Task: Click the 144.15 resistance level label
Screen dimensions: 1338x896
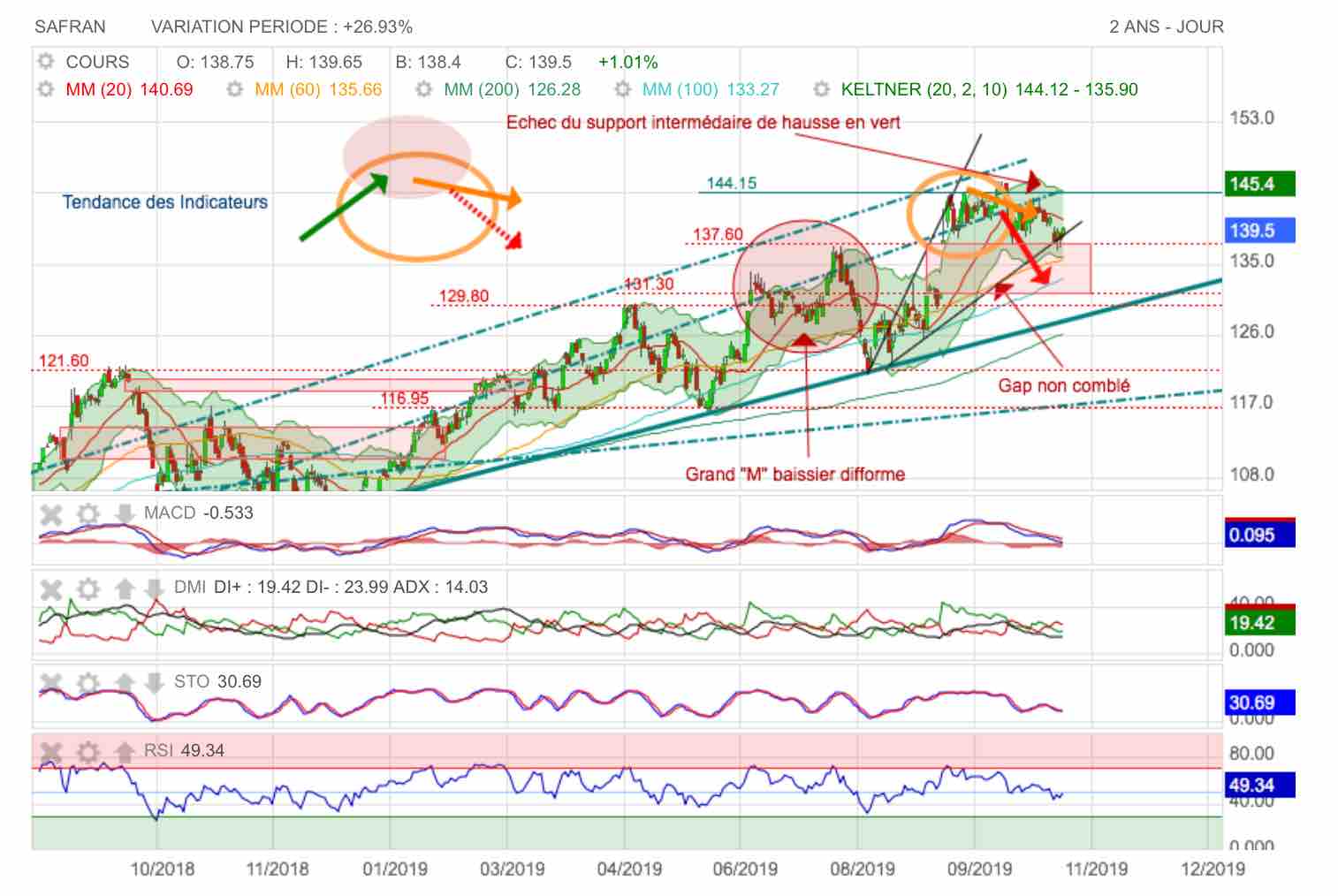Action: [x=732, y=183]
